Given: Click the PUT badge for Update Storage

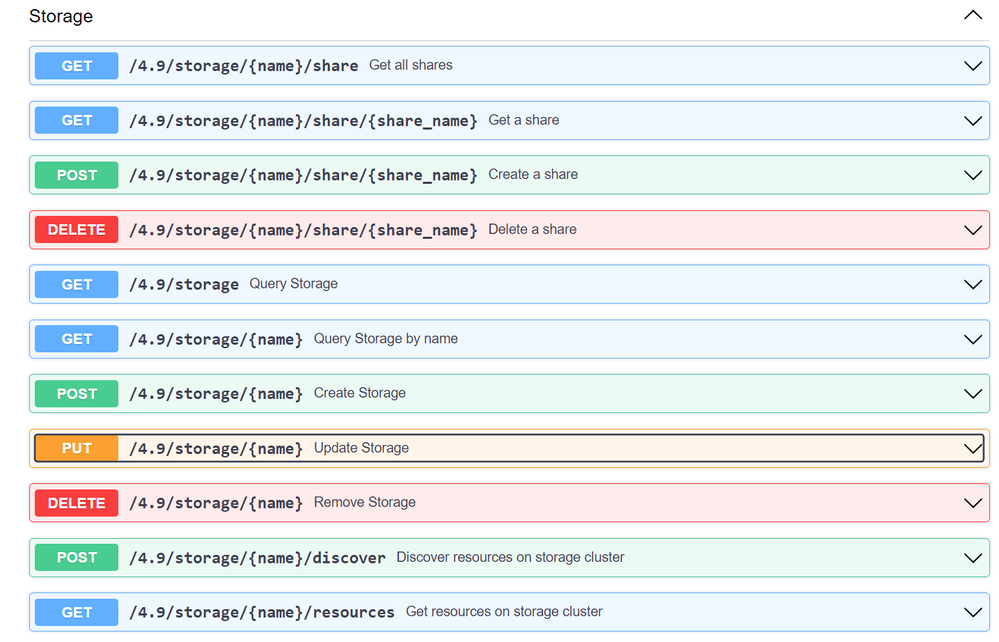Looking at the screenshot, I should coord(77,449).
